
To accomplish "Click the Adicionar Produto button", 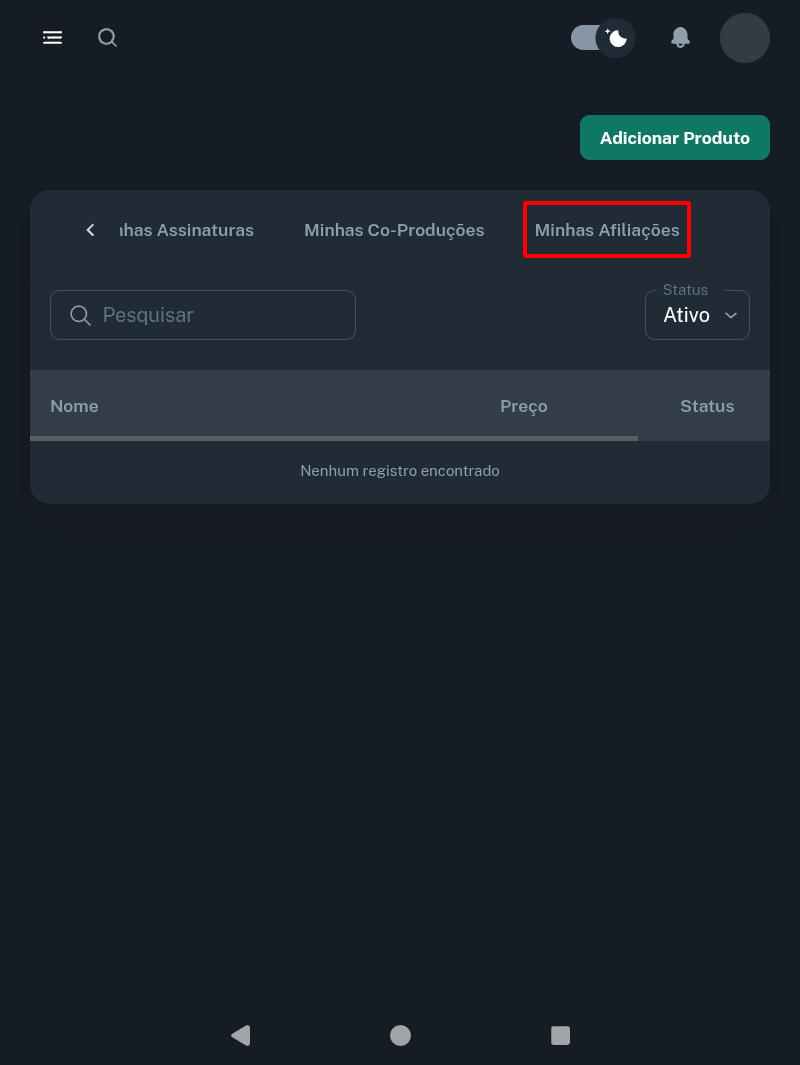I will point(675,138).
